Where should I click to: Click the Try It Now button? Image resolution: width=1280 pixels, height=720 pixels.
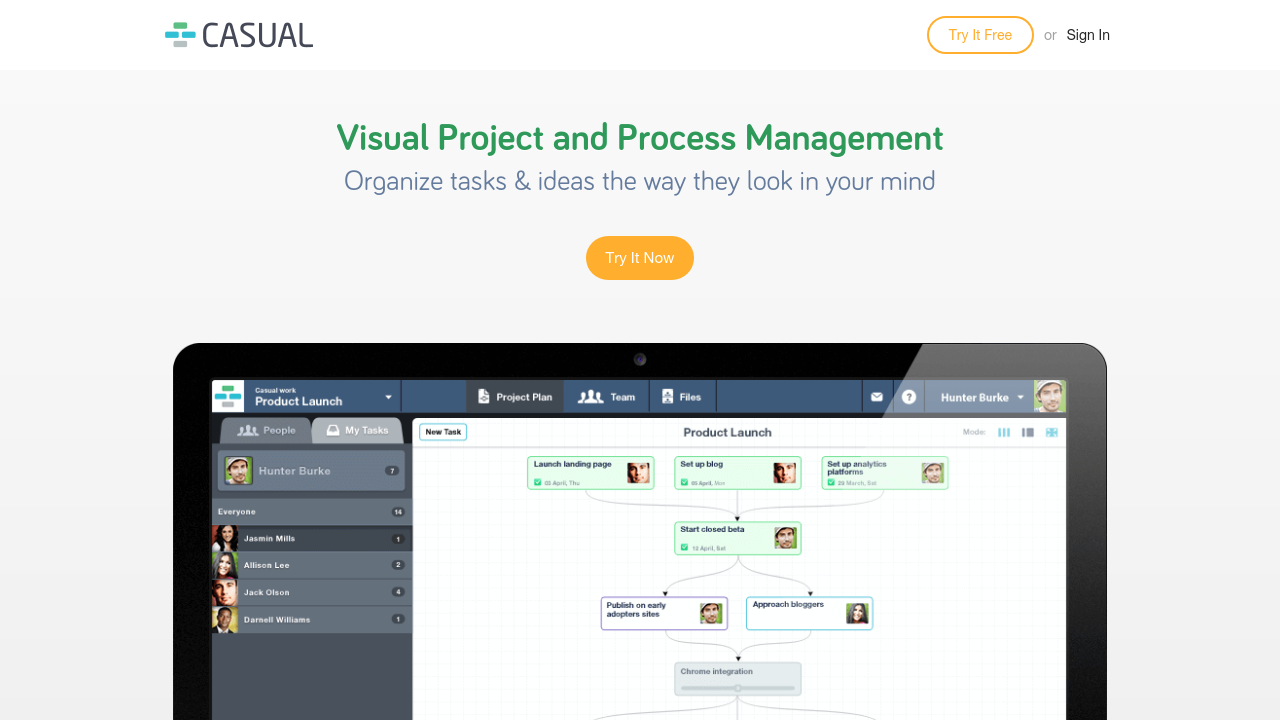coord(640,258)
